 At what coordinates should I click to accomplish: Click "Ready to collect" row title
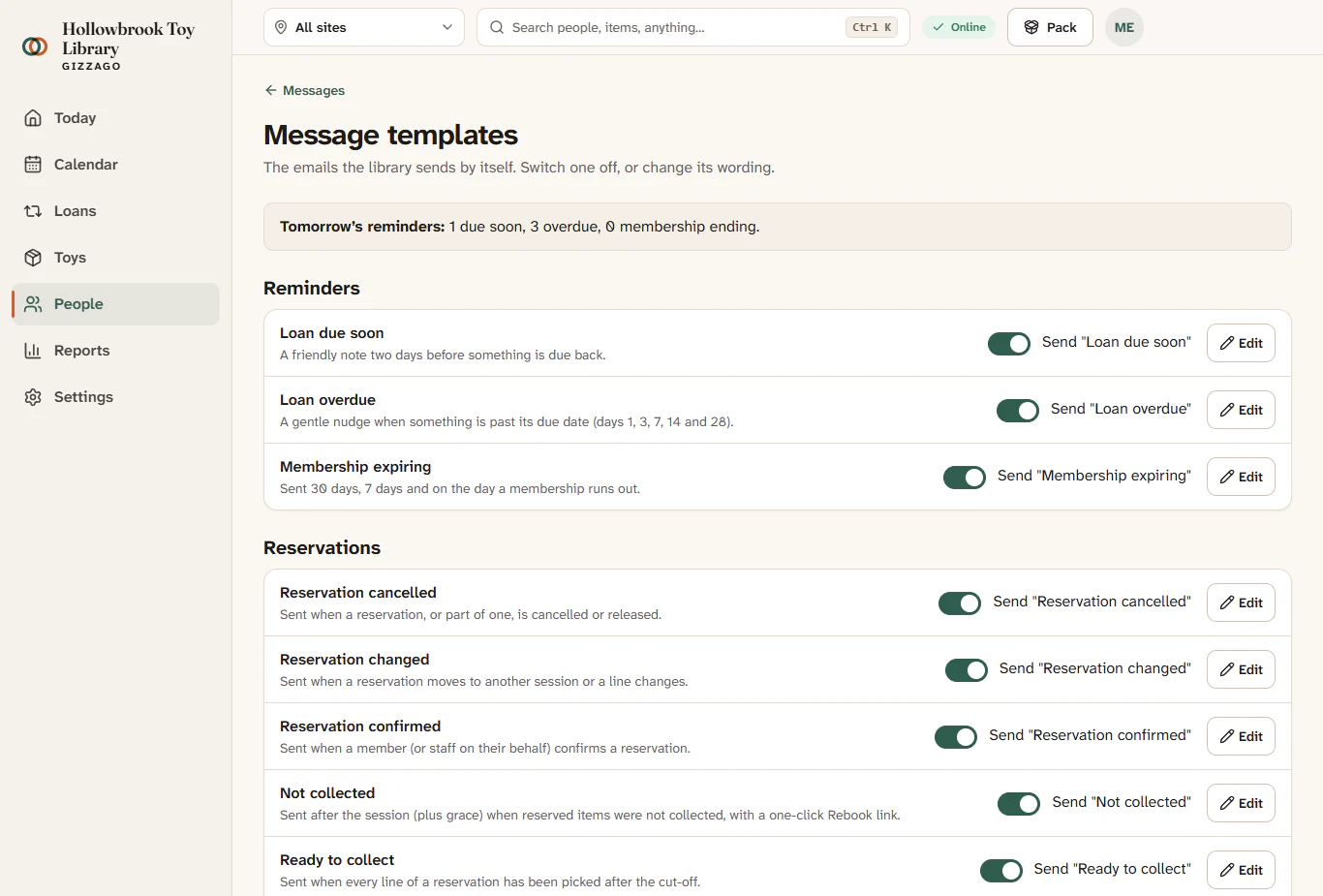pos(337,860)
